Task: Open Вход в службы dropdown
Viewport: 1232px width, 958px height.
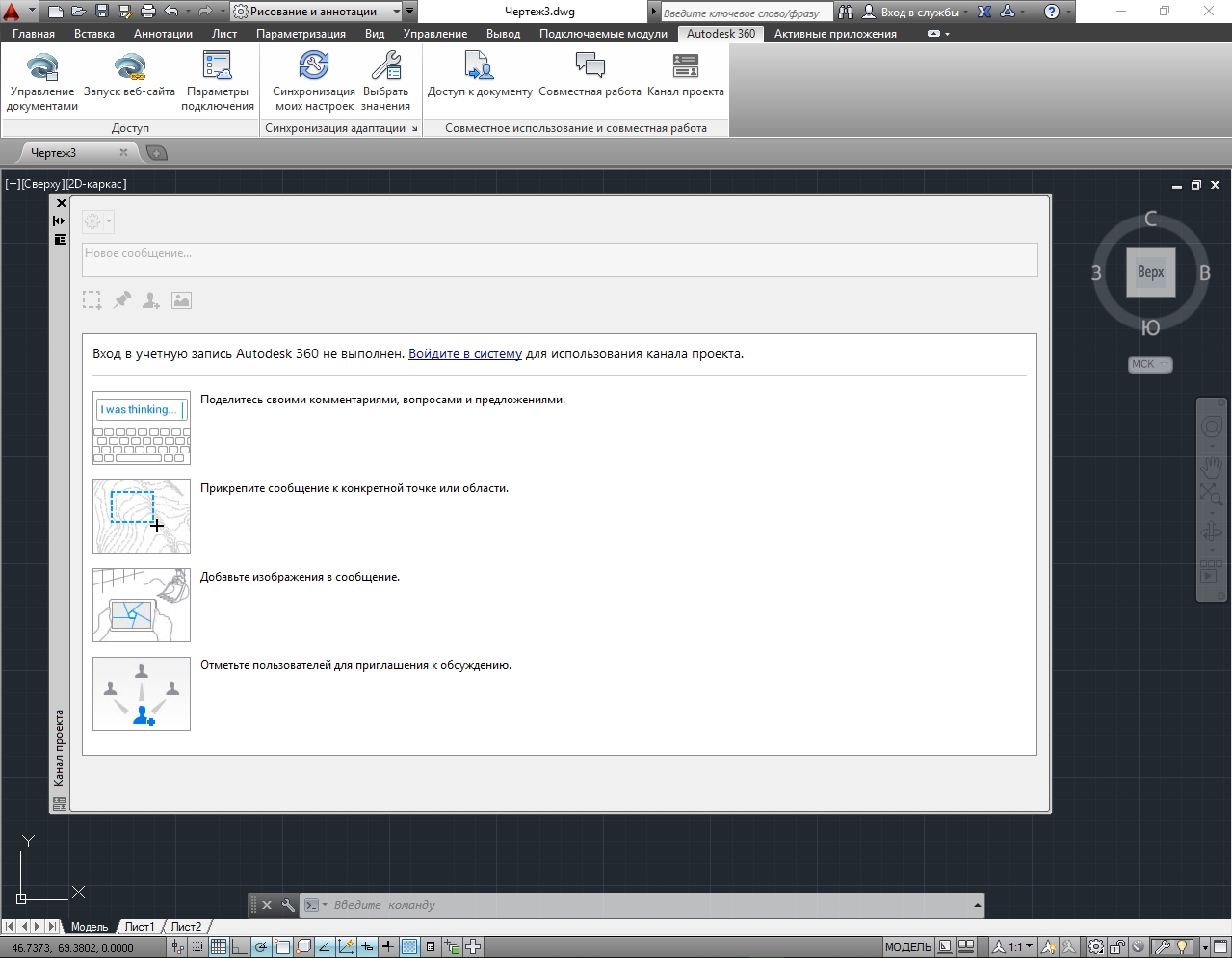Action: [915, 12]
